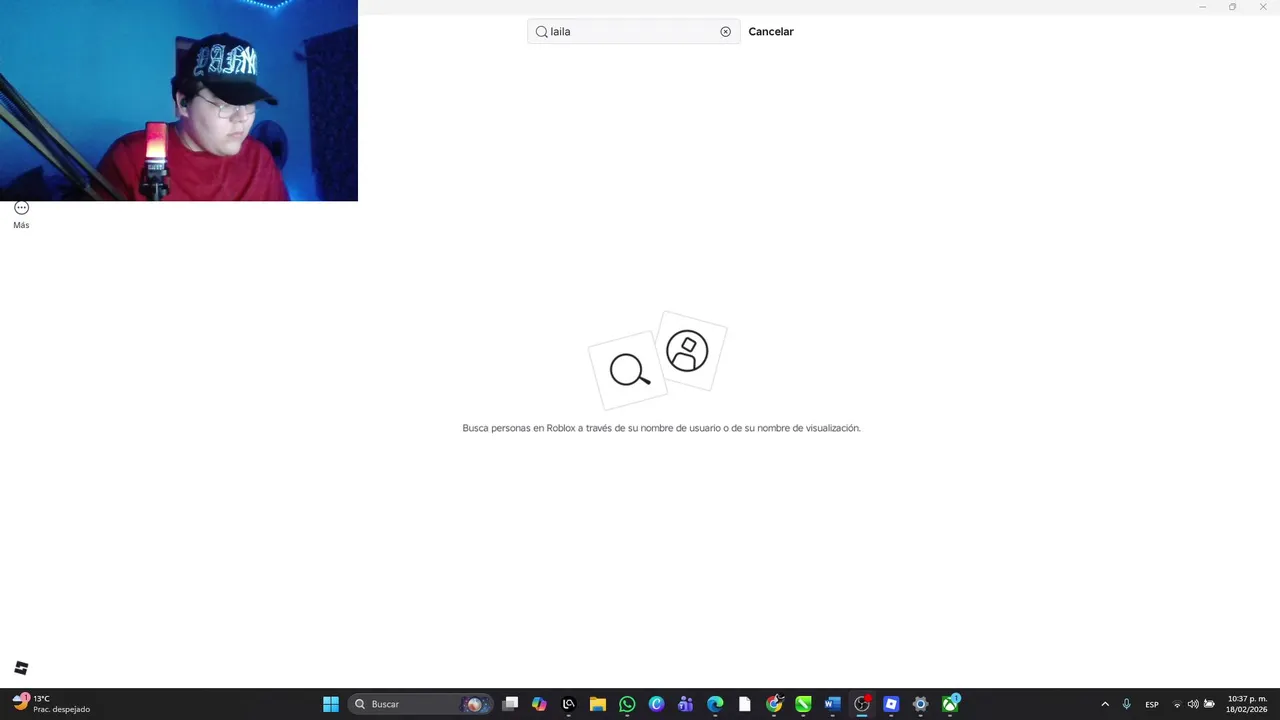1280x720 pixels.
Task: Open WhatsApp from the taskbar
Action: (x=627, y=704)
